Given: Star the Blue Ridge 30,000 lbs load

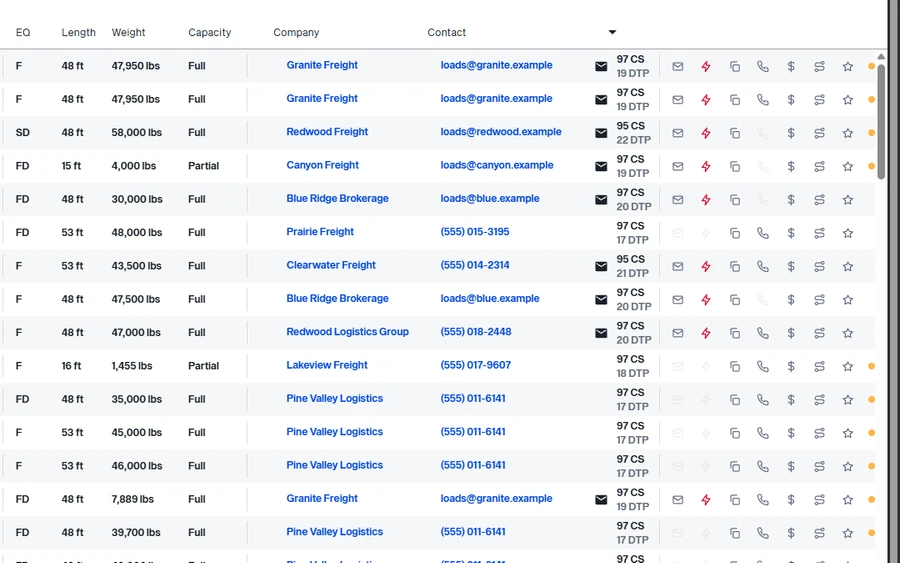Looking at the screenshot, I should point(848,200).
